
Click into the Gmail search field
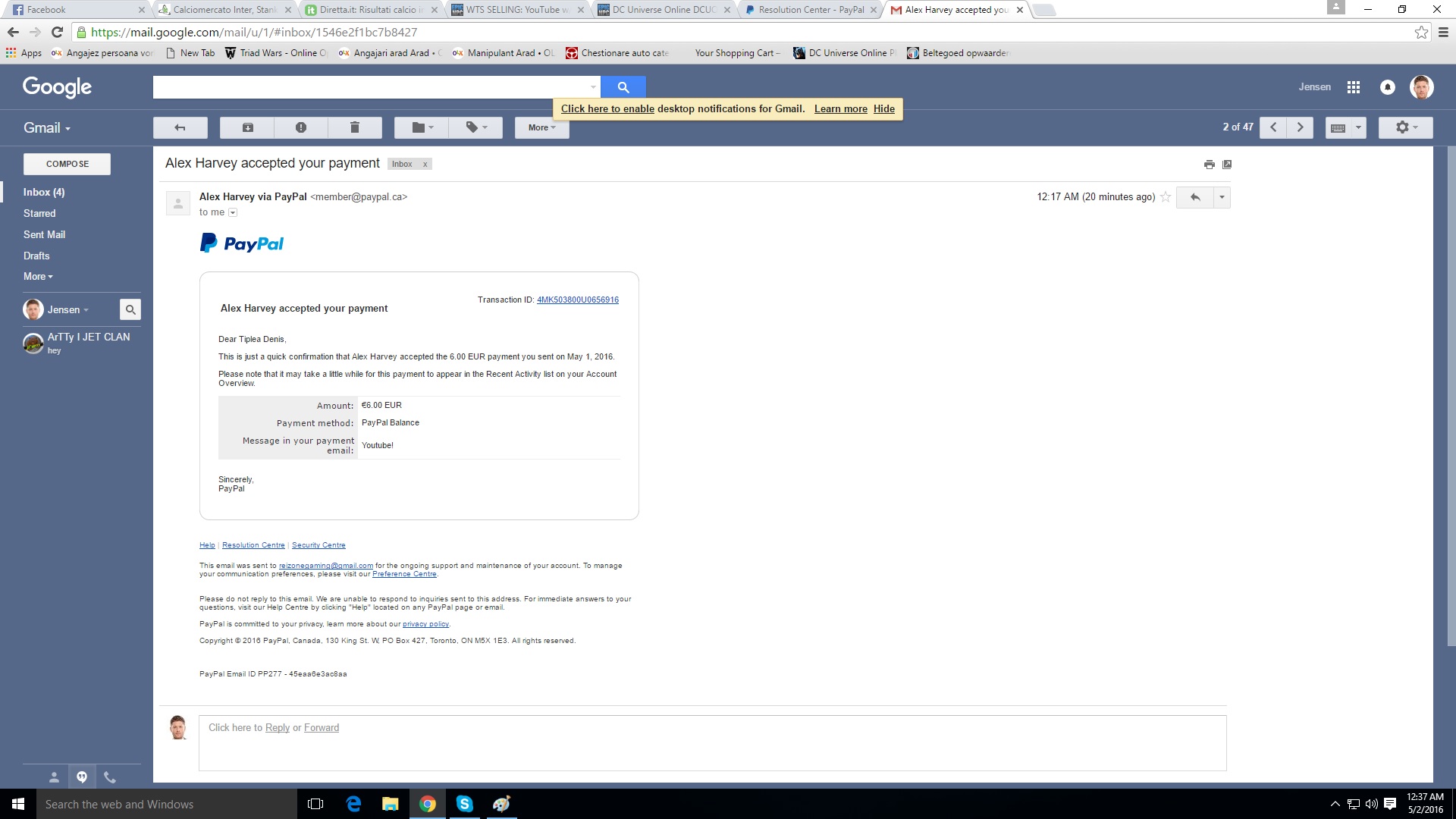point(370,87)
